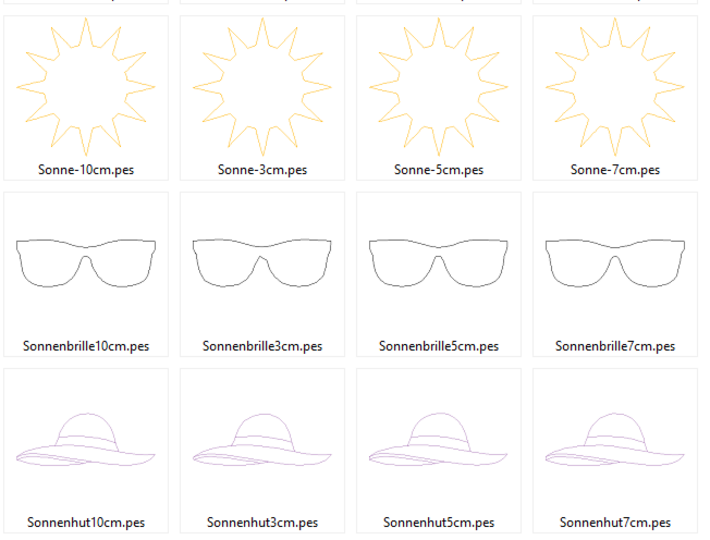This screenshot has width=710, height=540.
Task: Click the file name Sonnenhut10cm.pes
Action: point(86,522)
